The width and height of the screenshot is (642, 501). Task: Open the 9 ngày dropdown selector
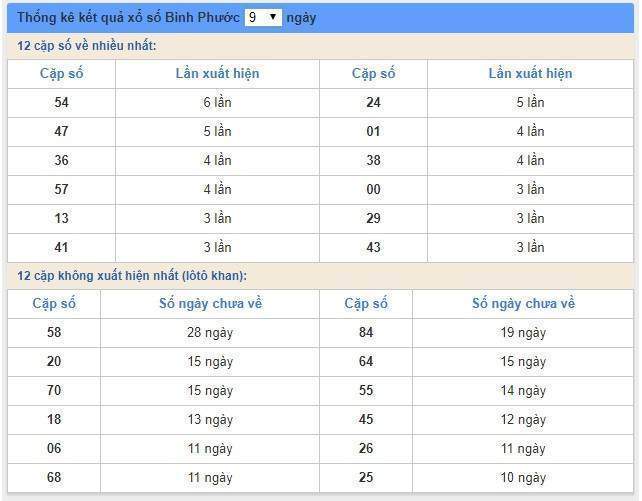(x=263, y=17)
